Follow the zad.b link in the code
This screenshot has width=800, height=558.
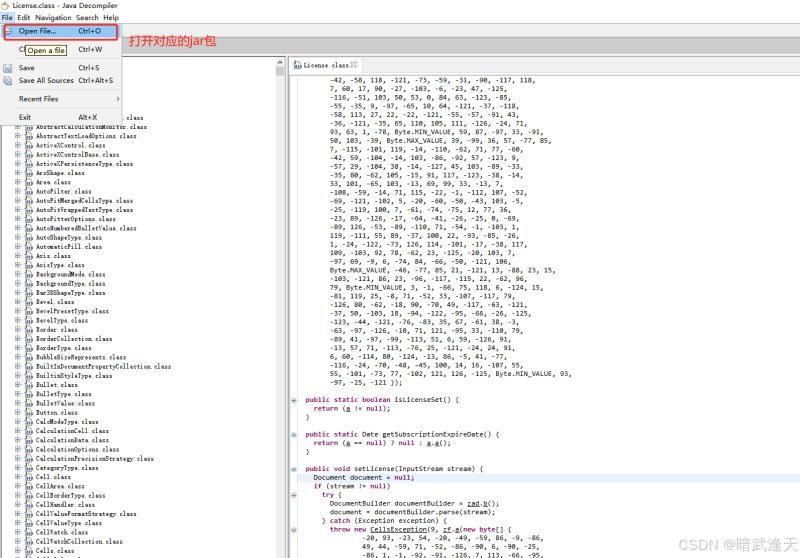coord(479,503)
